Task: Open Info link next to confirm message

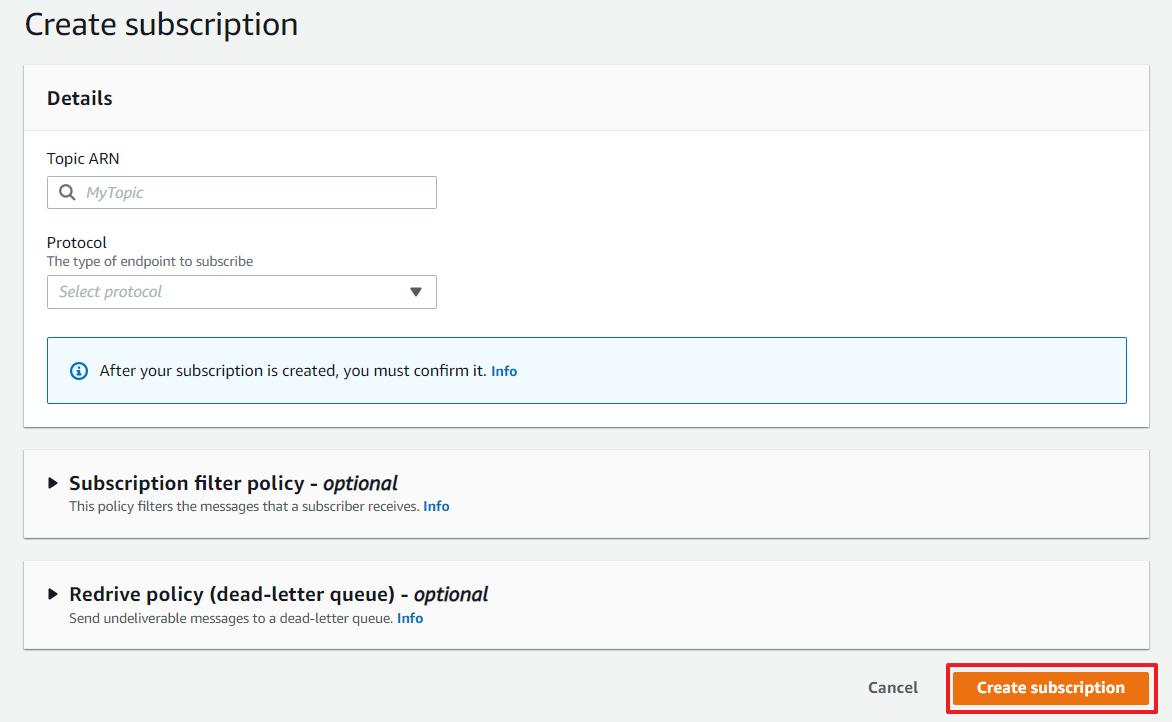Action: [504, 371]
